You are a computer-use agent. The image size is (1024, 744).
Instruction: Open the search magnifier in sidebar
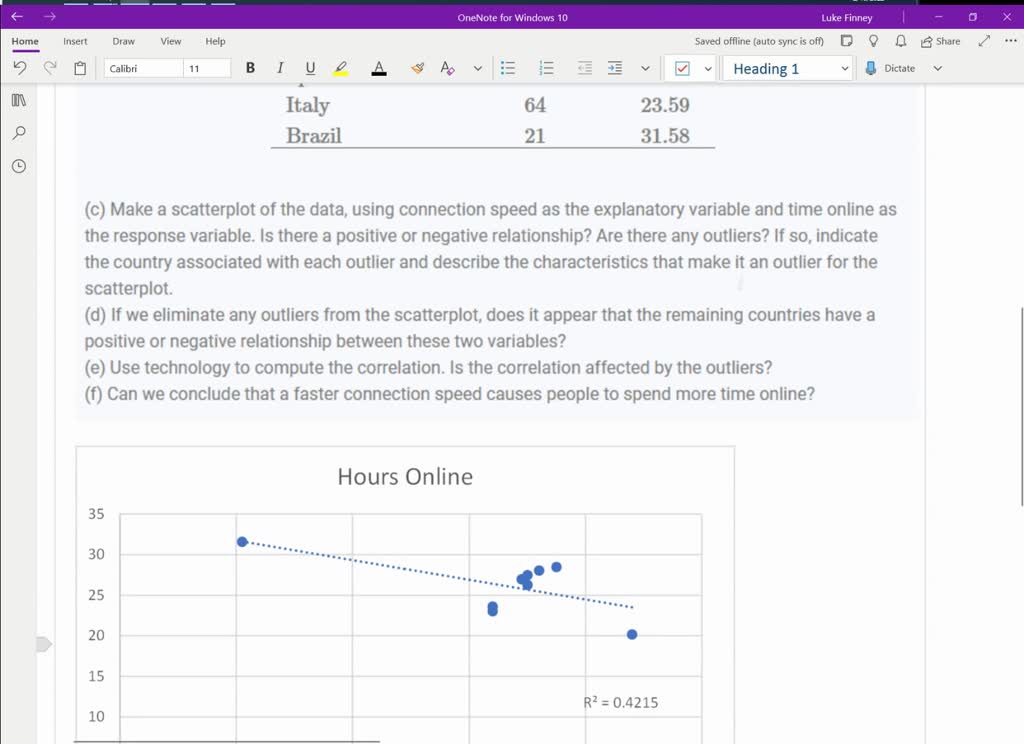click(x=18, y=132)
